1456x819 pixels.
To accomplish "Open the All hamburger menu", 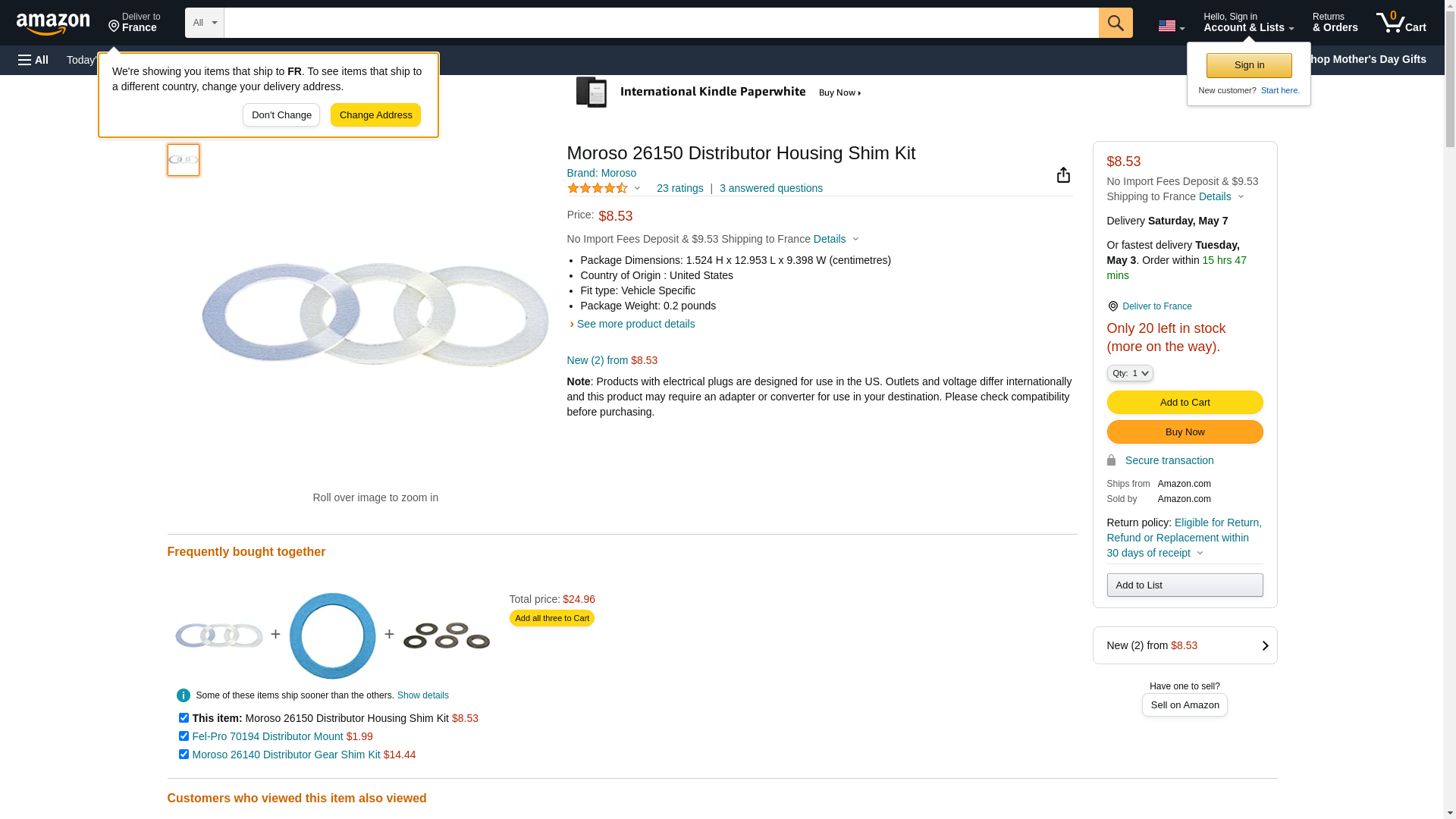I will [33, 60].
